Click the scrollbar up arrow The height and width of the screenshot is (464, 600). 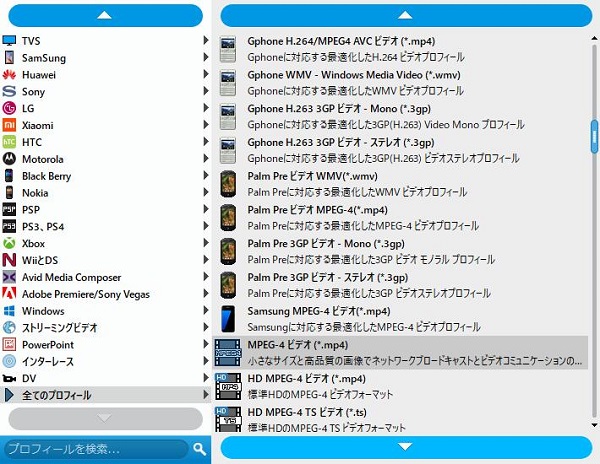594,38
